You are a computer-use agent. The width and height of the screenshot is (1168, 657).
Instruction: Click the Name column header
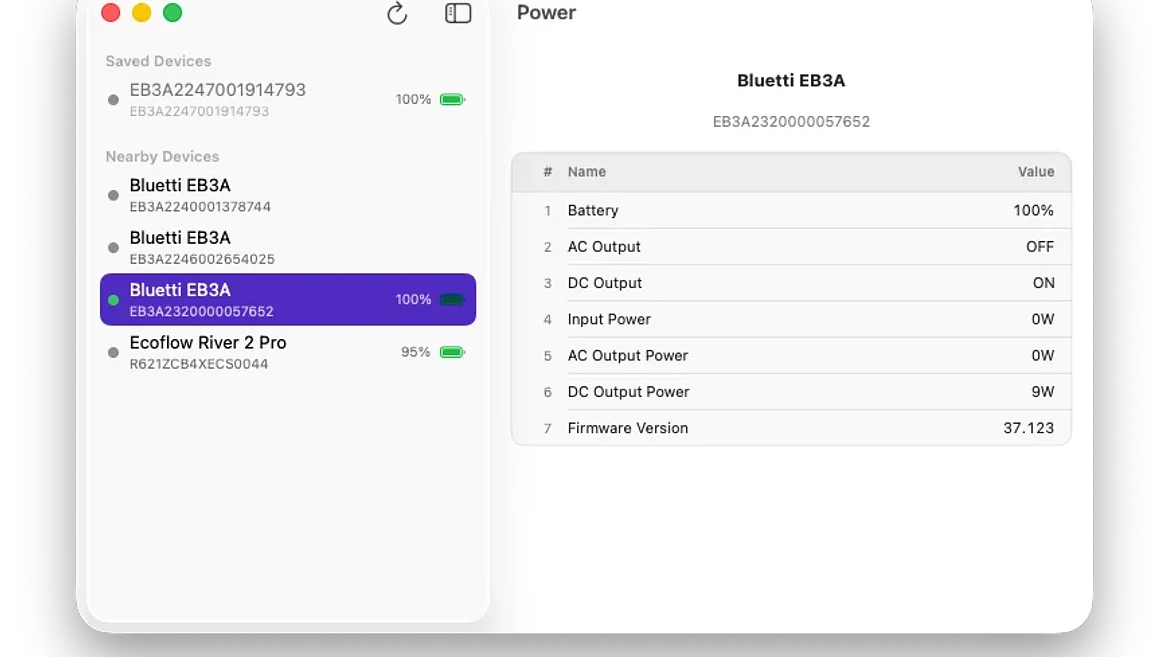point(587,172)
